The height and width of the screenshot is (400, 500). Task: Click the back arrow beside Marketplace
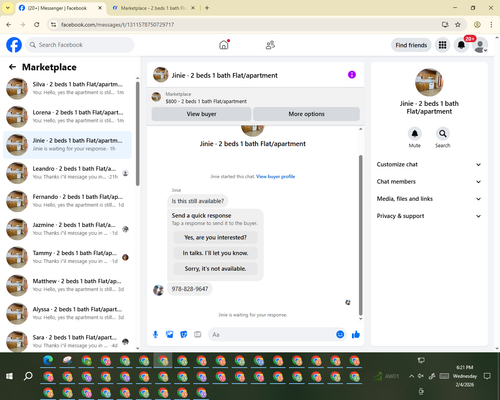coord(12,67)
